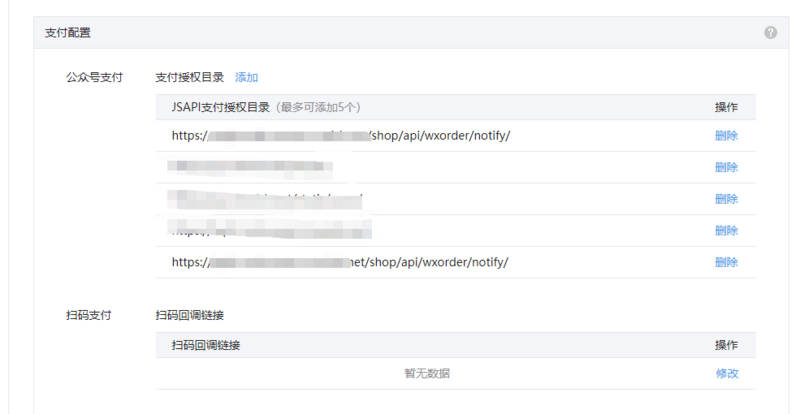The height and width of the screenshot is (414, 800).
Task: Delete the second authorization directory entry
Action: pos(727,167)
